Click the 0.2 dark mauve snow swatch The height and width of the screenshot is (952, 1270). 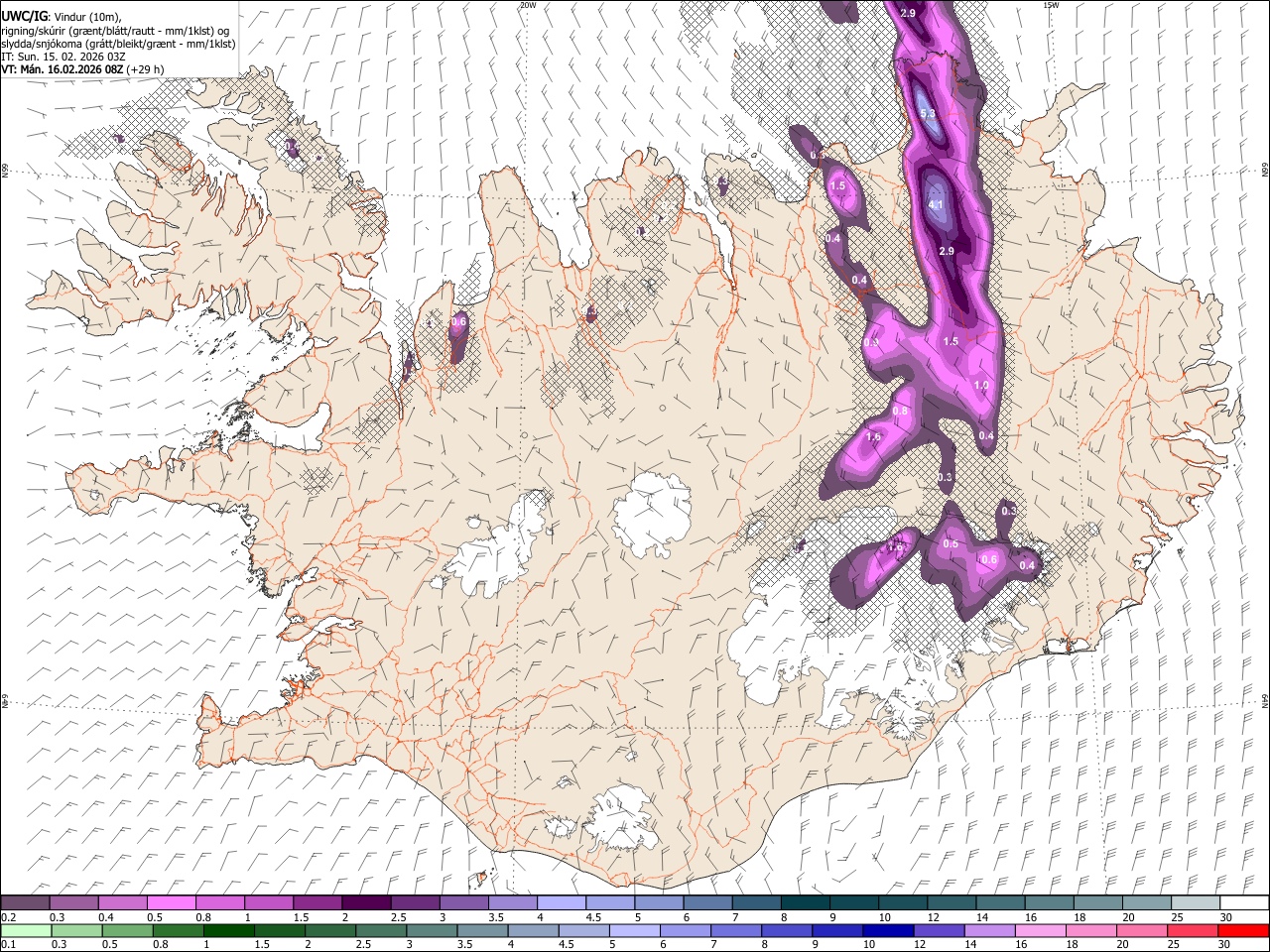click(x=25, y=903)
